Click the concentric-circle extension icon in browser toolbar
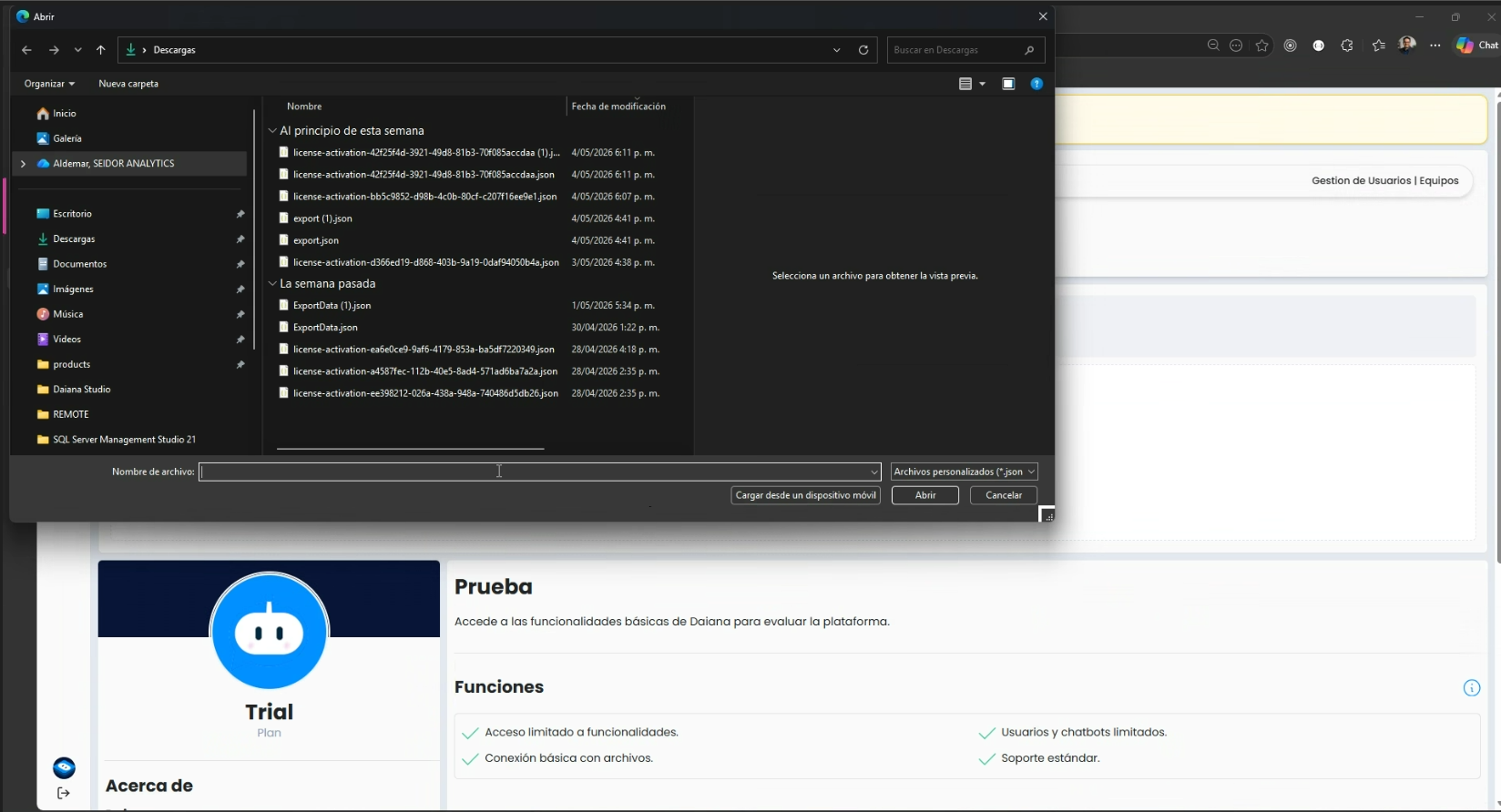 click(1290, 46)
